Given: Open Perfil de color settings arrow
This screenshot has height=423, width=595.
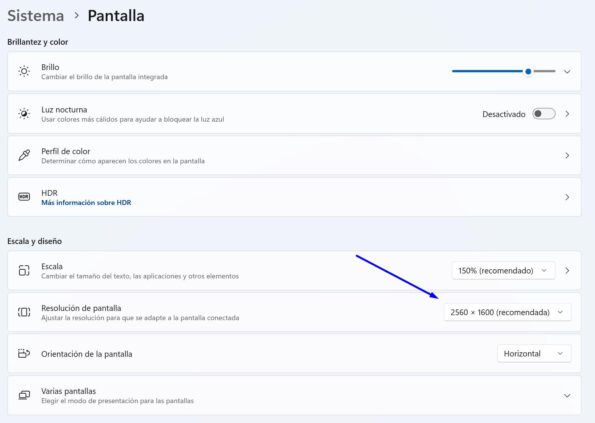Looking at the screenshot, I should coord(567,156).
